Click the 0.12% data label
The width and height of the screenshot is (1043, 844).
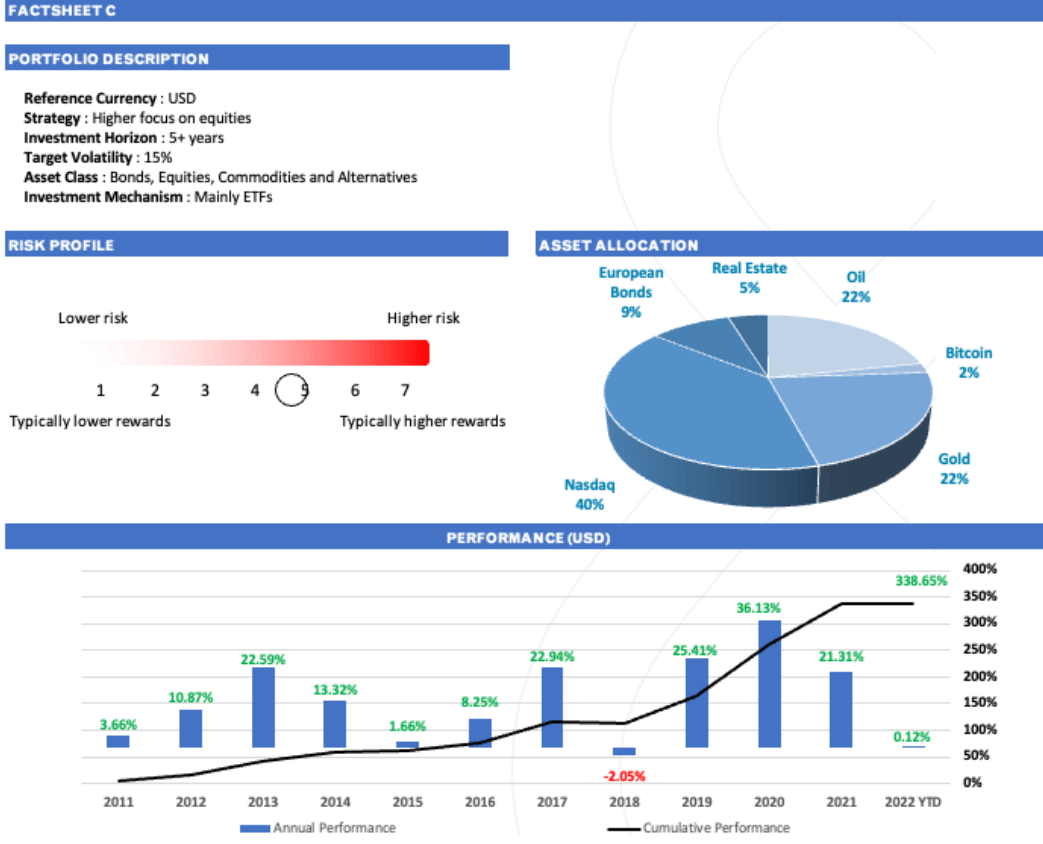(x=911, y=737)
